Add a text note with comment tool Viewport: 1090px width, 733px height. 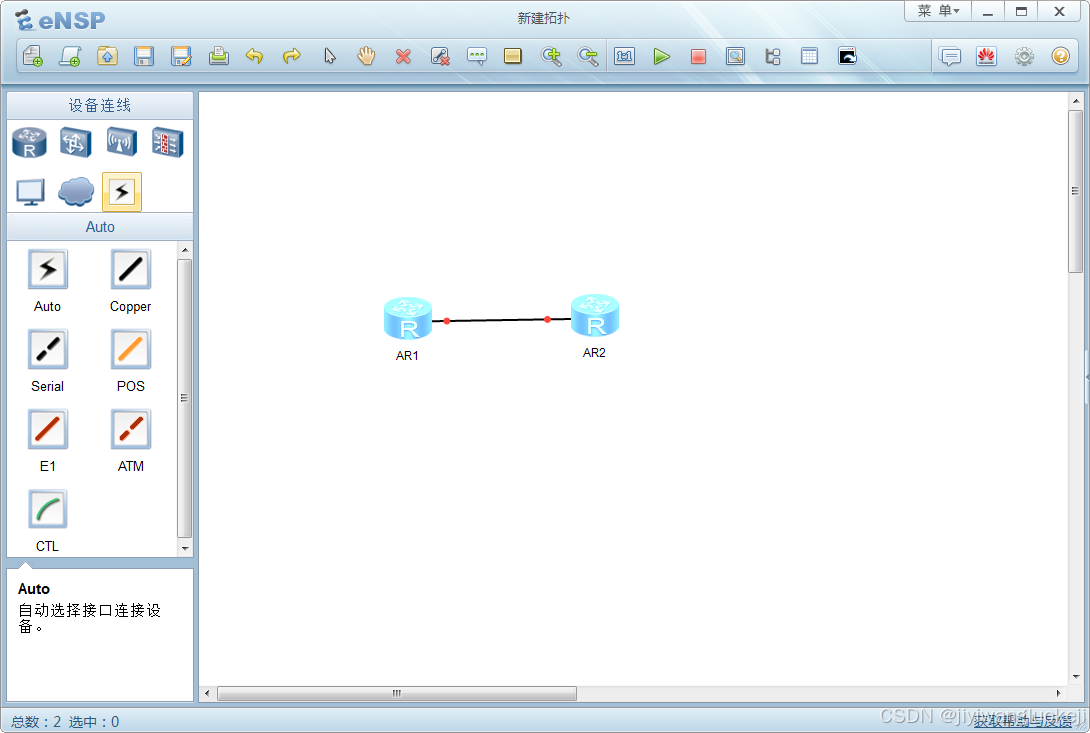[x=477, y=56]
